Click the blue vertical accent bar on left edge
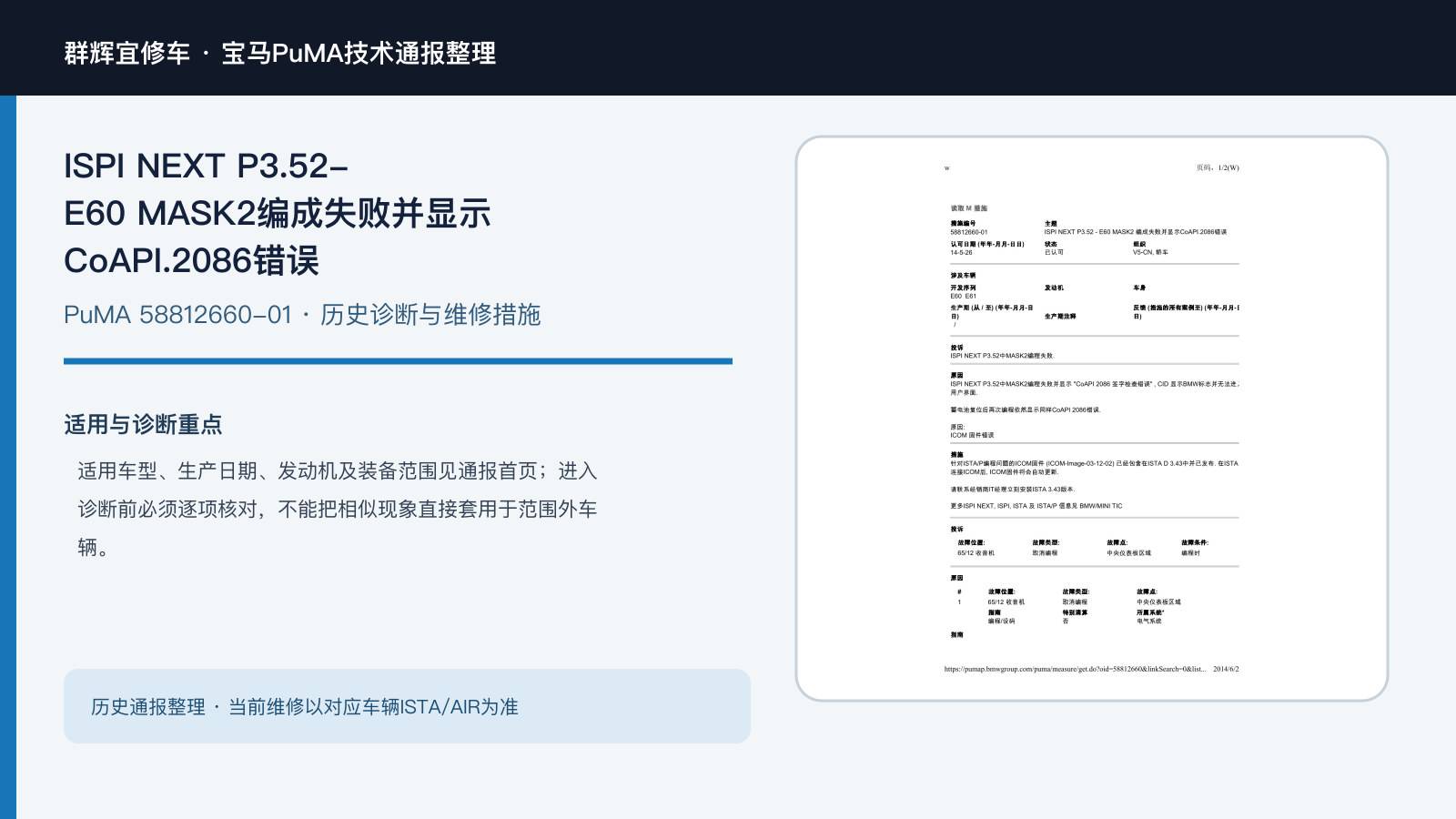The image size is (1456, 819). [8, 457]
